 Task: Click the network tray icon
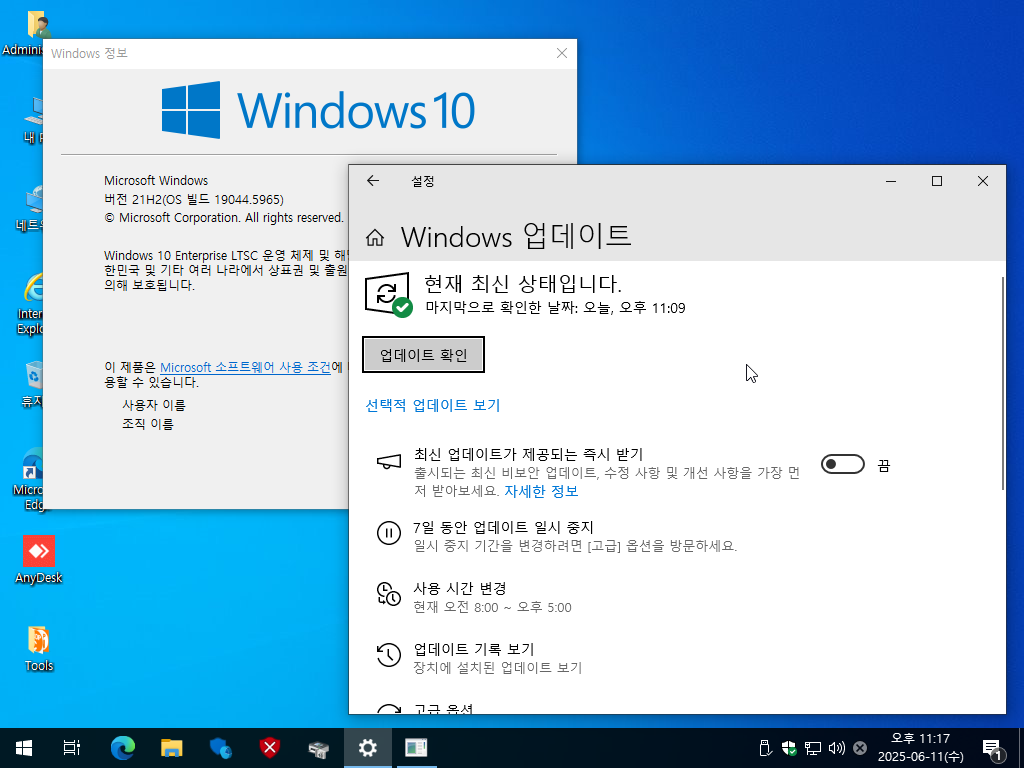coord(812,748)
